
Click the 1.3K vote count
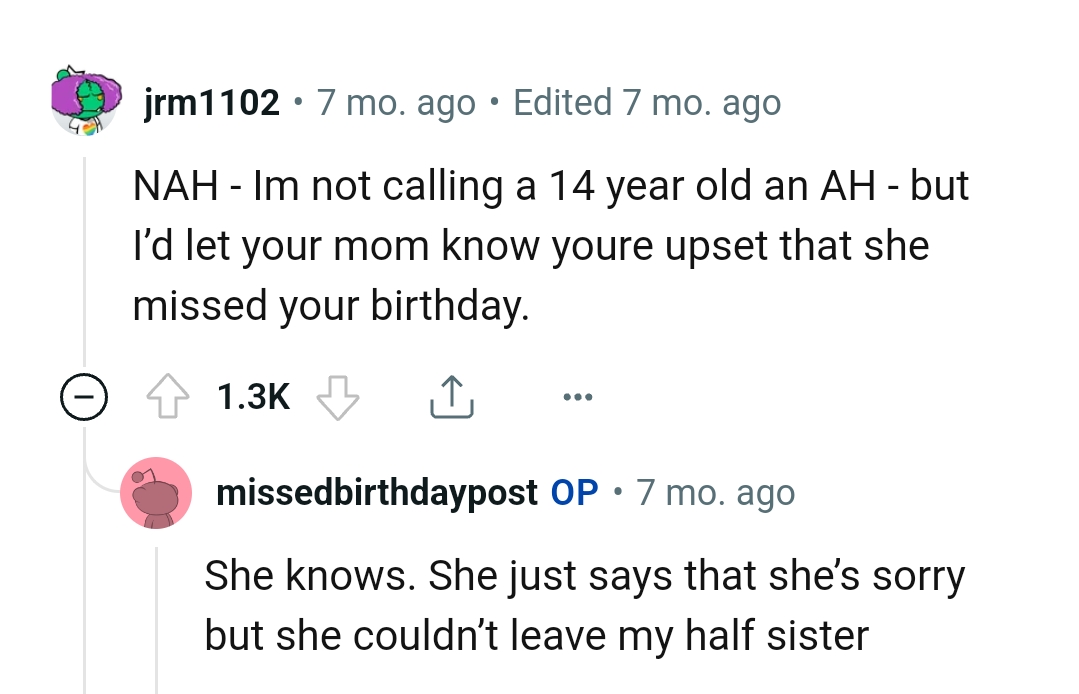[252, 395]
